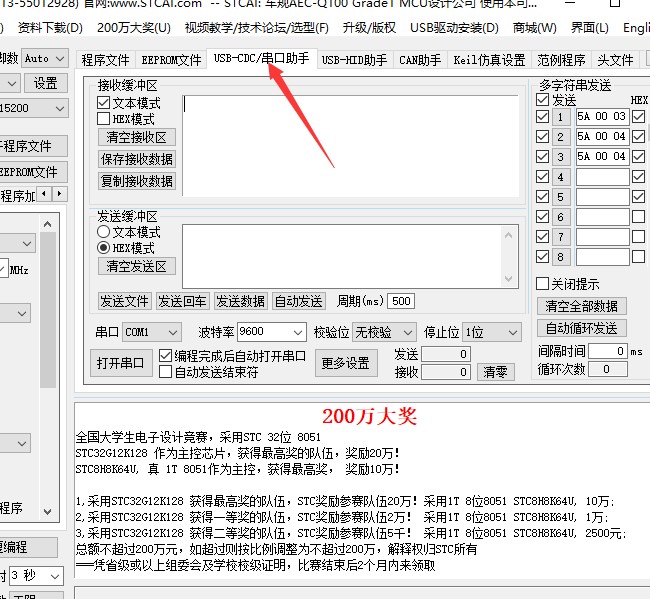
Task: Switch to the EEPROM文件 tab
Action: tap(171, 60)
